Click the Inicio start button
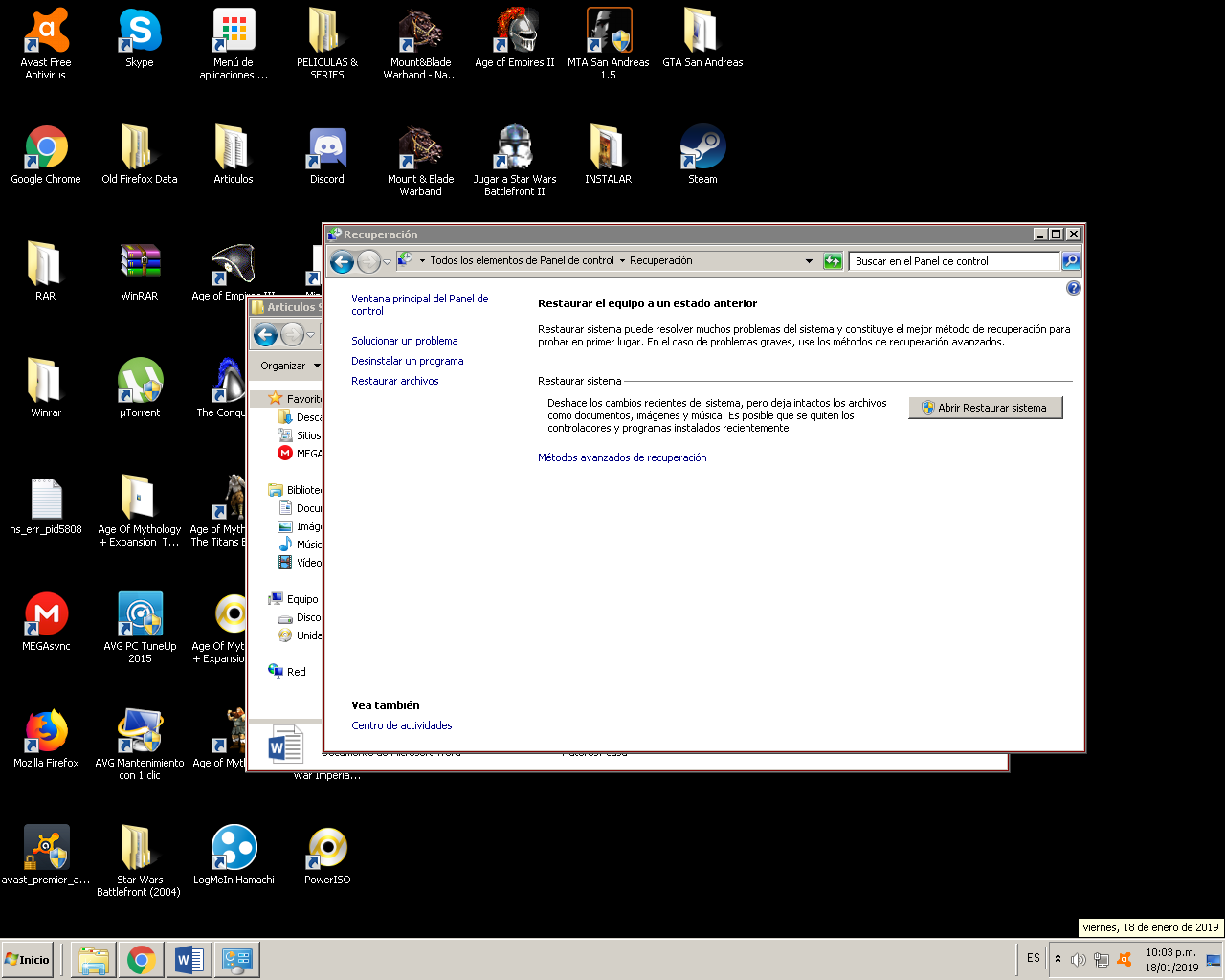Viewport: 1225px width, 980px height. [x=28, y=959]
